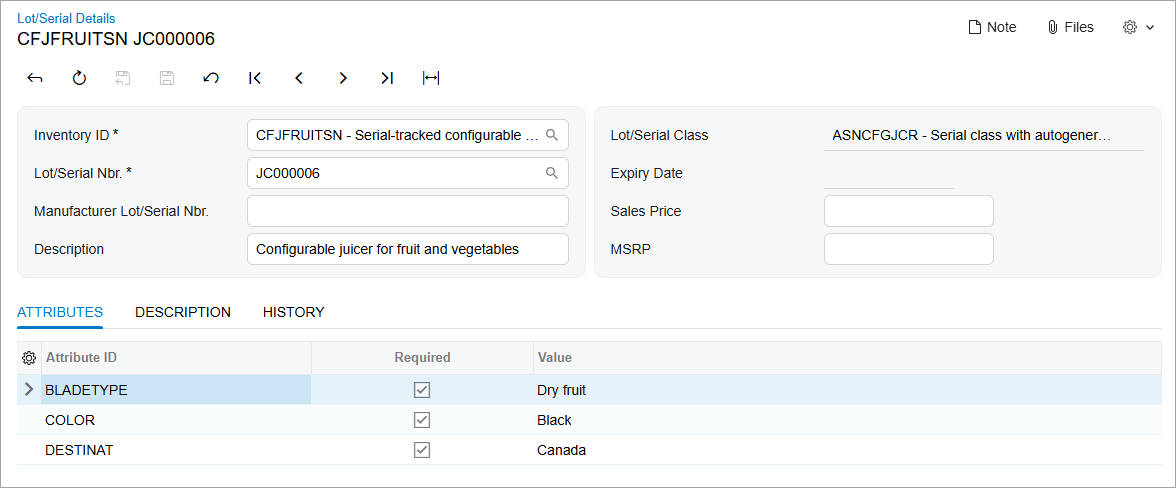Click the undo icon in toolbar
1176x488 pixels.
[x=211, y=78]
